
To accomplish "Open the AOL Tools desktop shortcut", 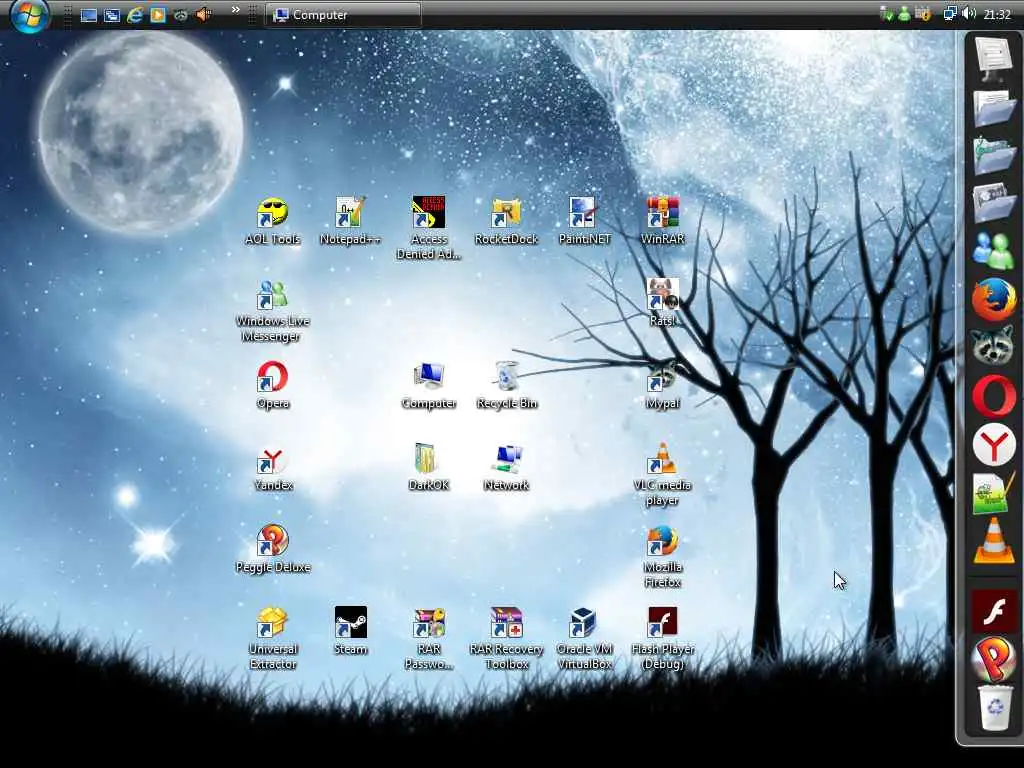I will click(x=272, y=221).
